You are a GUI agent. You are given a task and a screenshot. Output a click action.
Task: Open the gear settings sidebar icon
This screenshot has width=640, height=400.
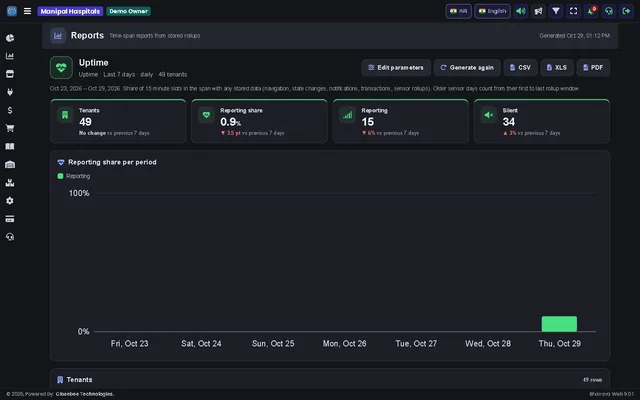[x=10, y=201]
